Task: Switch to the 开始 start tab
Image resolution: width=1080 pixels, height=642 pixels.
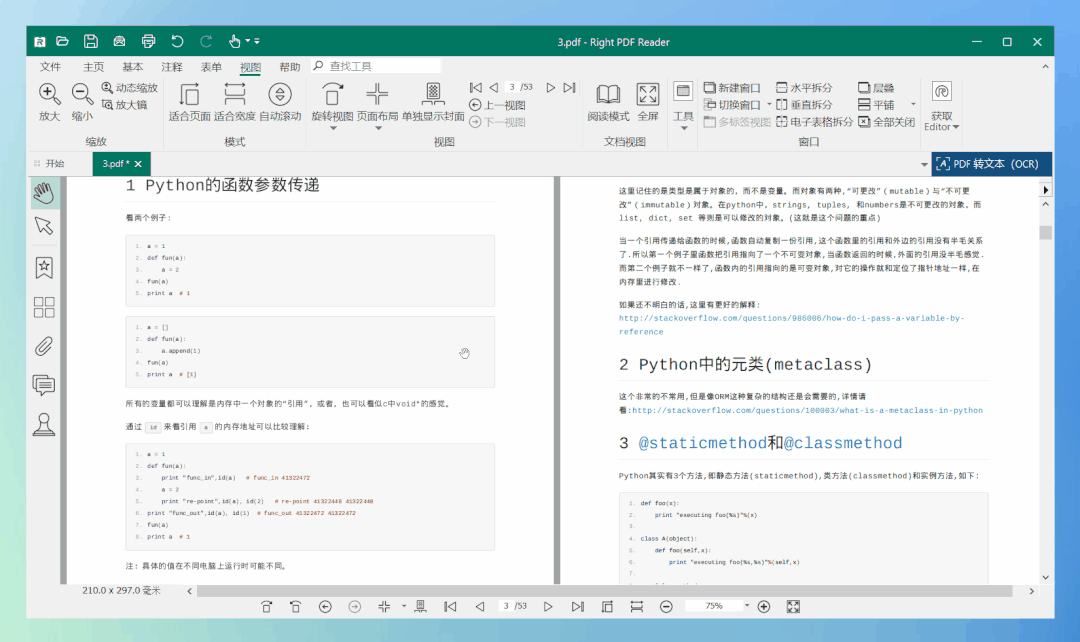Action: 54,164
